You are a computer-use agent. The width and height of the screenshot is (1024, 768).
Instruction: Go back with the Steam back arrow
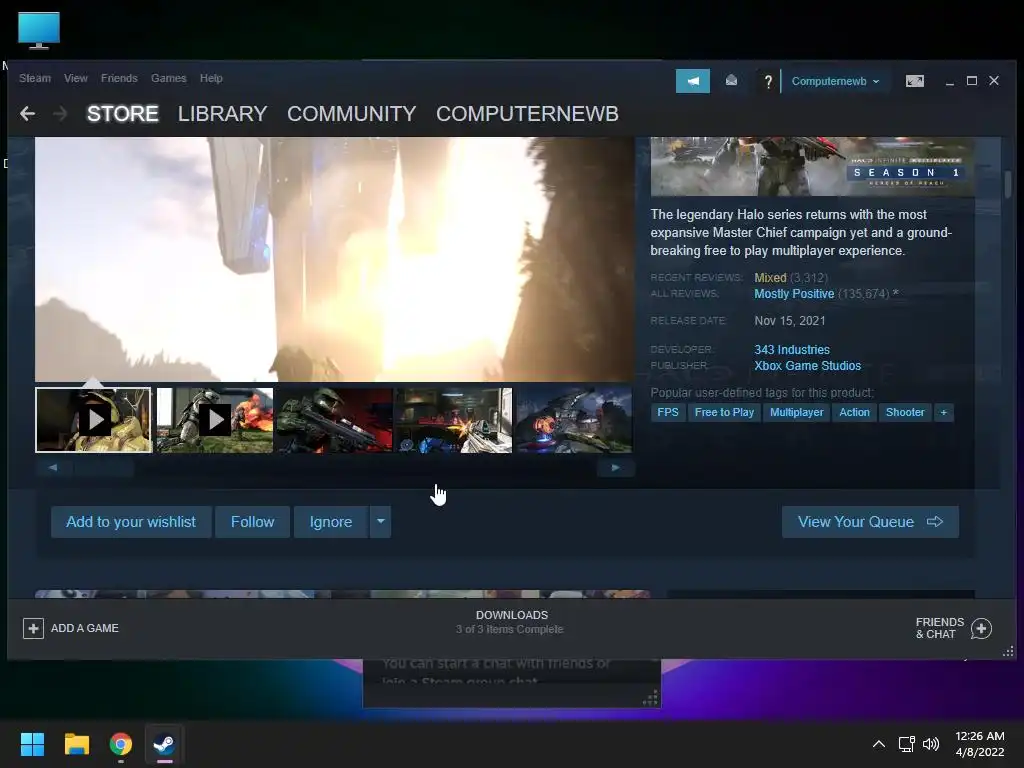click(27, 114)
